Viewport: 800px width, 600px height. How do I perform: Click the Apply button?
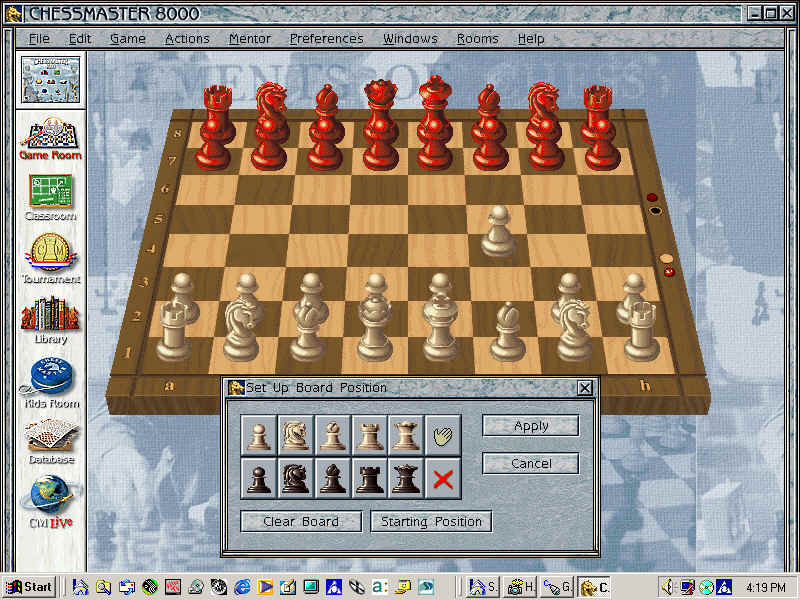click(530, 426)
